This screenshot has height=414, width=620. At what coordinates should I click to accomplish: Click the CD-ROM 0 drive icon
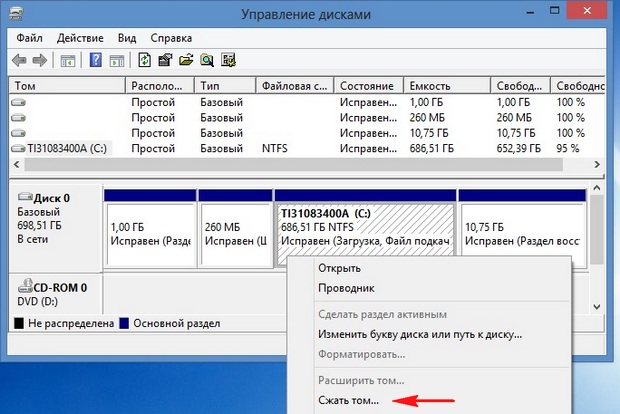click(x=25, y=285)
